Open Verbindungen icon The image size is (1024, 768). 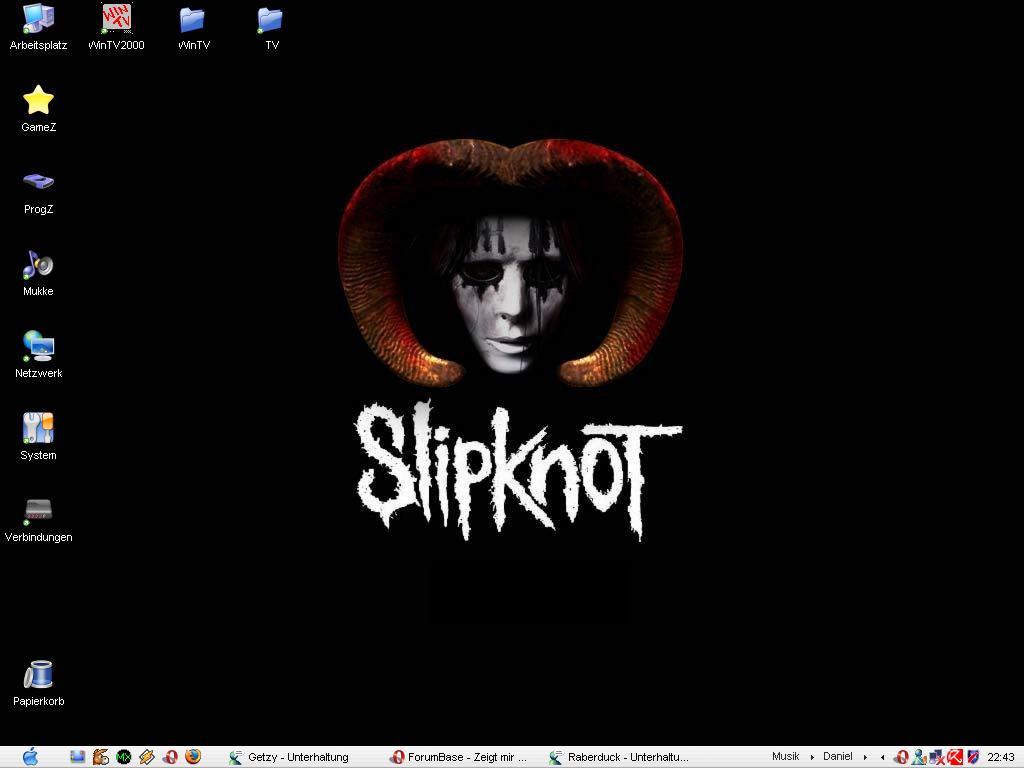coord(38,519)
